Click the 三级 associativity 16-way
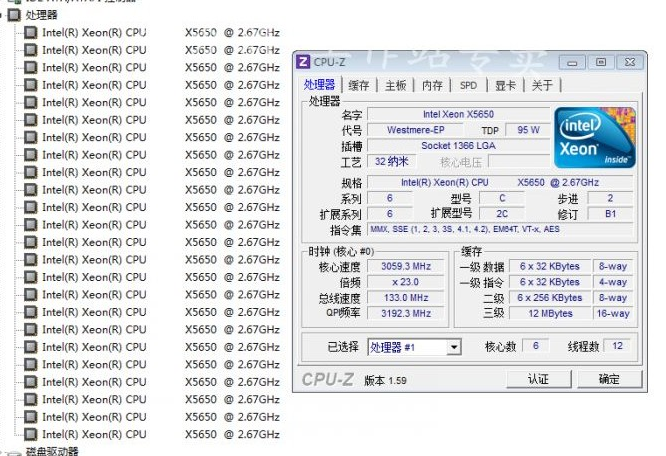The image size is (666, 456). click(x=613, y=313)
